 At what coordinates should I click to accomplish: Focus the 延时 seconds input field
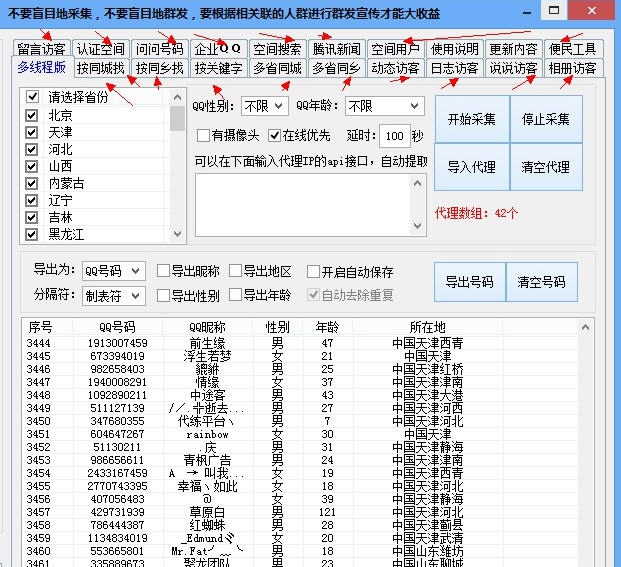pyautogui.click(x=394, y=136)
